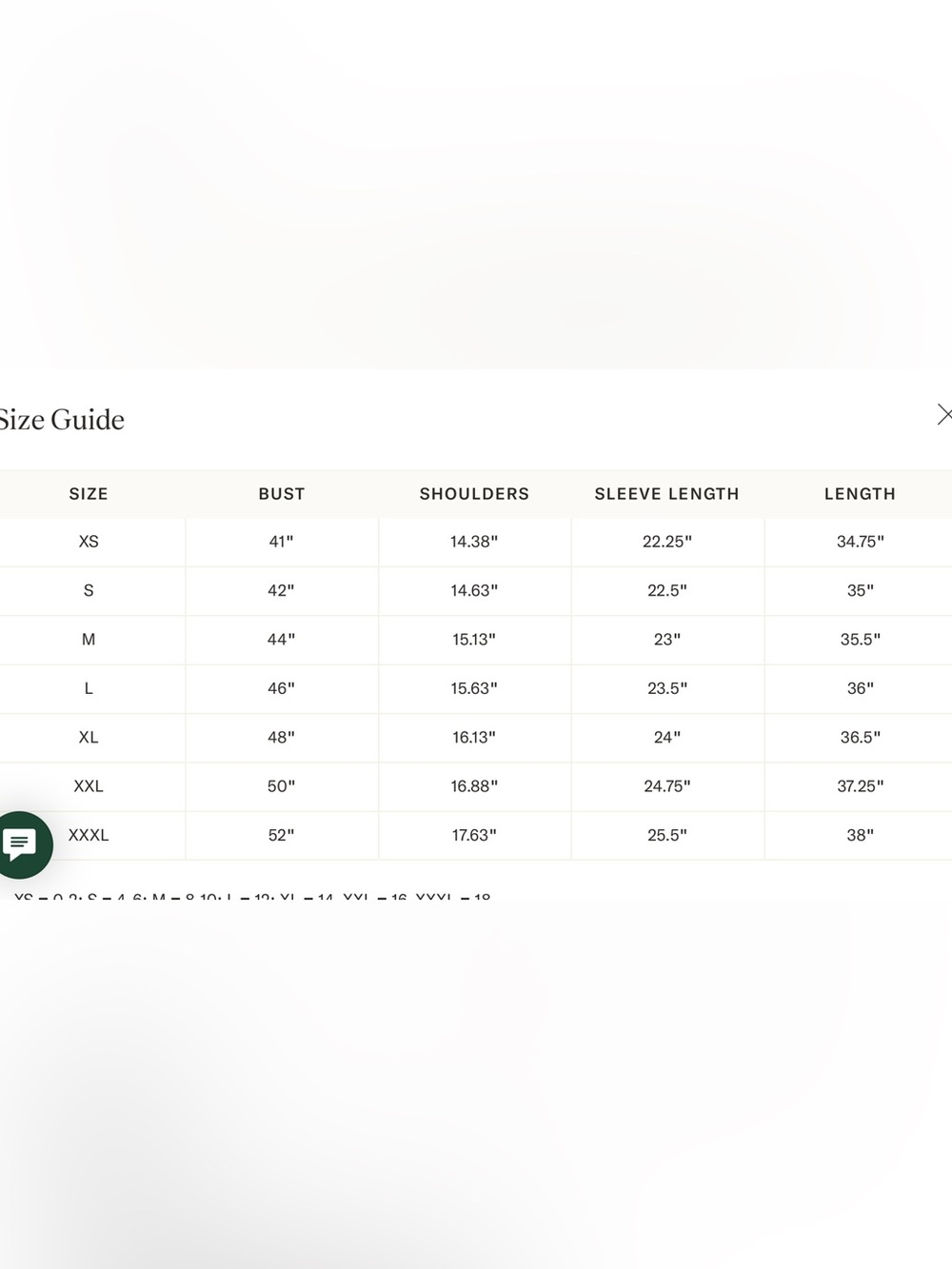Image resolution: width=952 pixels, height=1269 pixels.
Task: Click the 16.13" shoulders cell
Action: (x=474, y=738)
